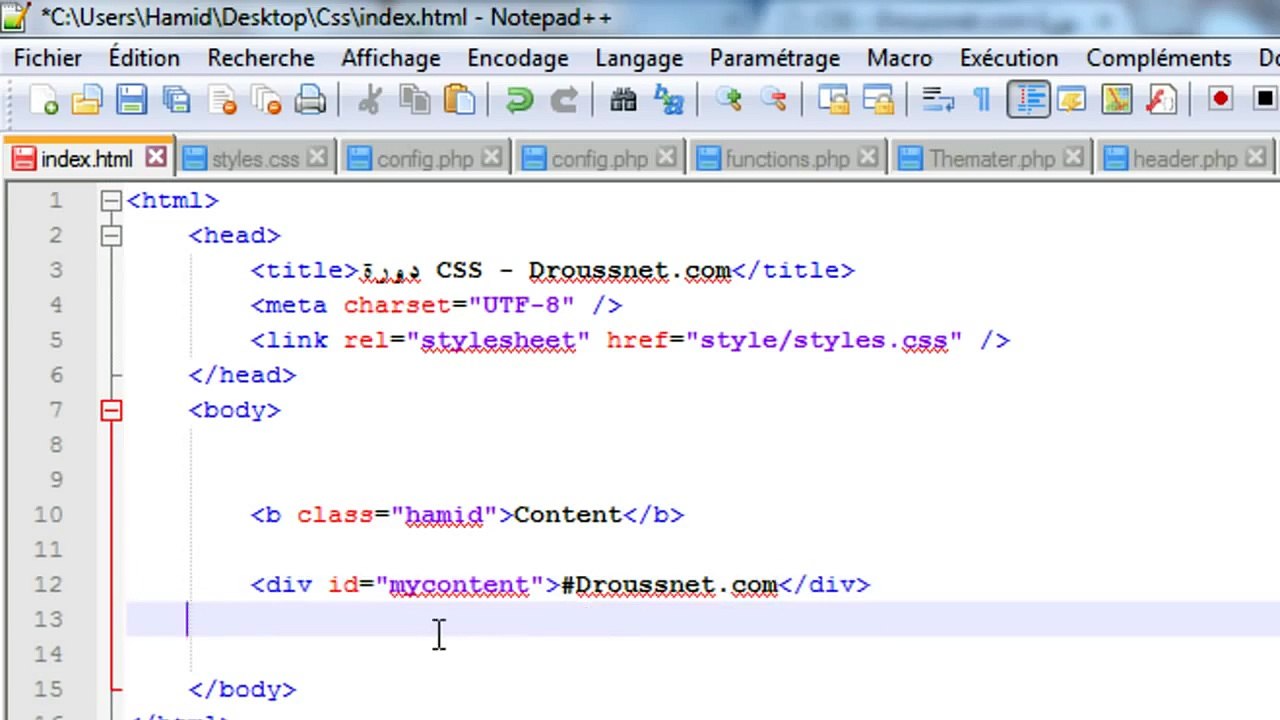Screen dimensions: 1280x720
Task: Close the functions.php tab
Action: 867,158
